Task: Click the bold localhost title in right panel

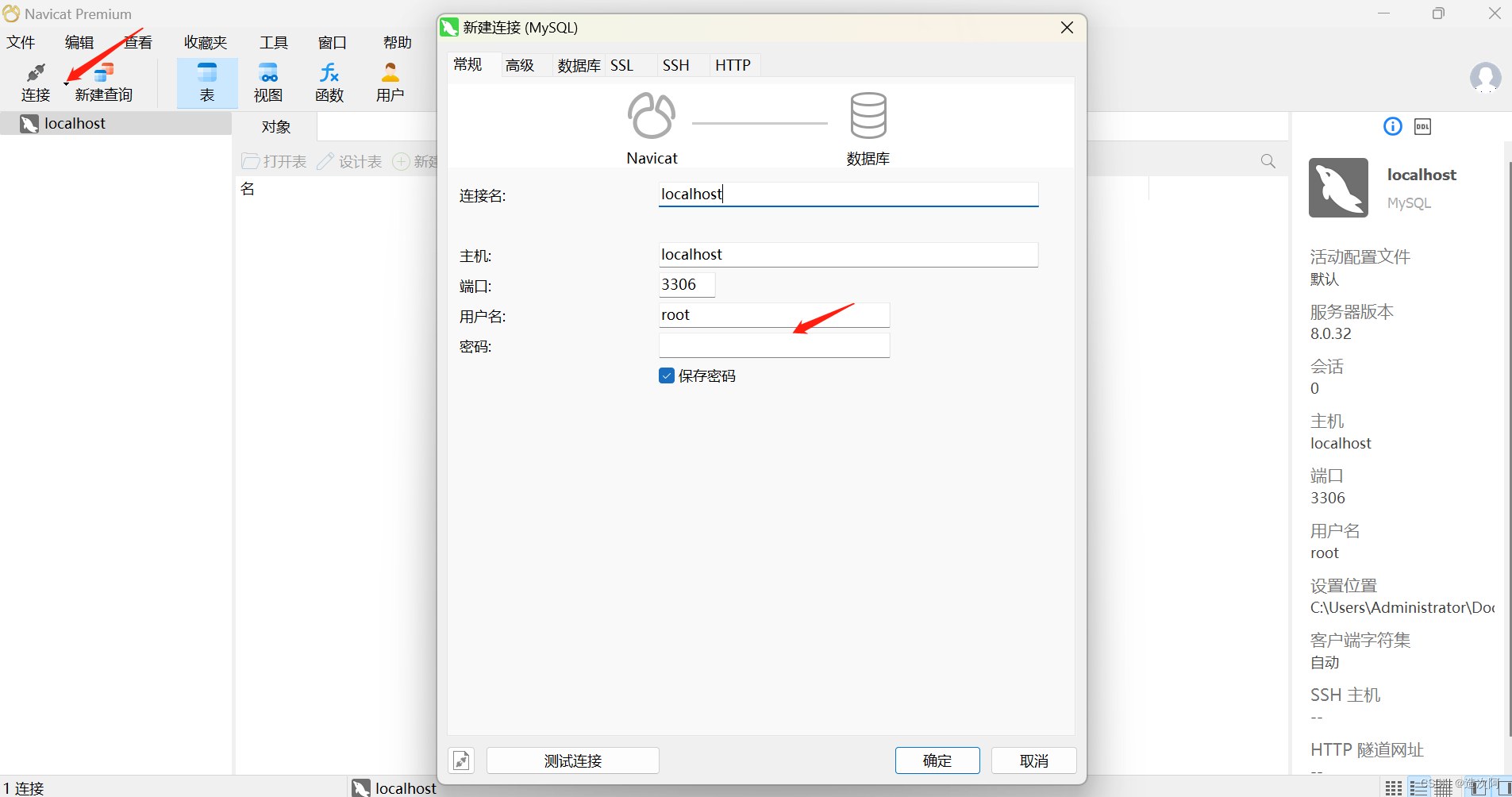Action: click(x=1422, y=175)
